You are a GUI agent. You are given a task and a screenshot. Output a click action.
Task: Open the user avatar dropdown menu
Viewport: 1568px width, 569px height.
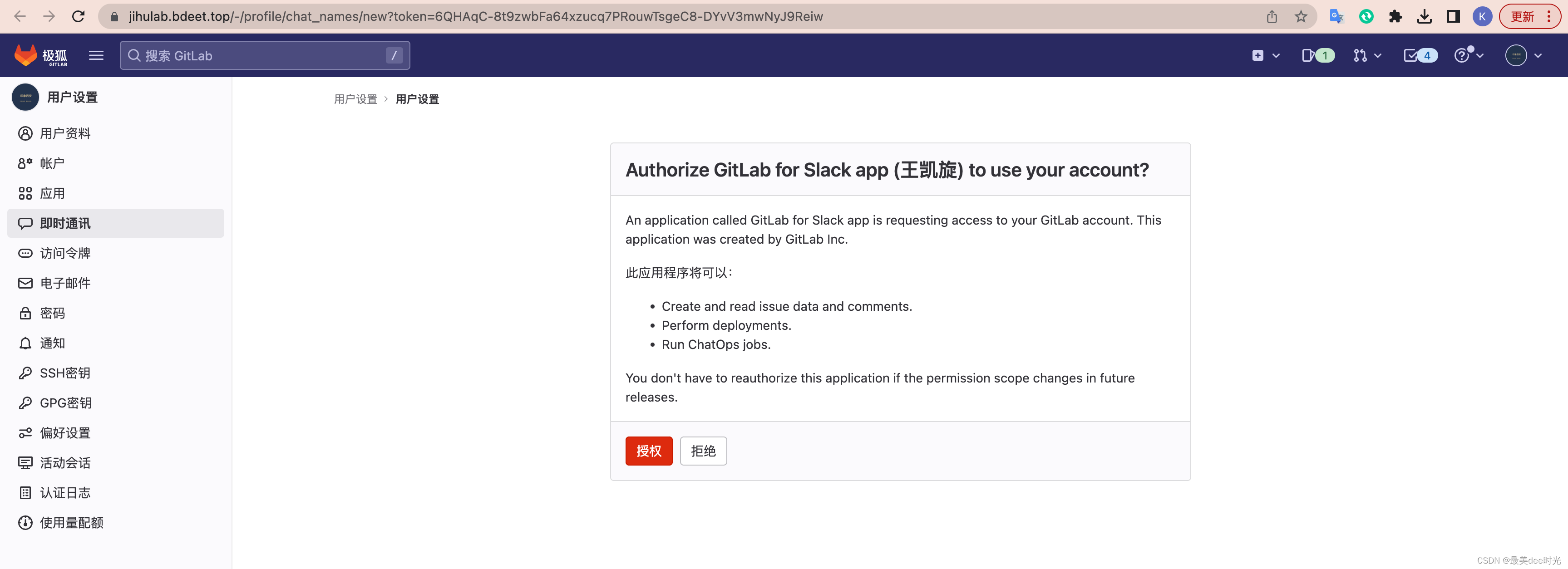(1523, 55)
